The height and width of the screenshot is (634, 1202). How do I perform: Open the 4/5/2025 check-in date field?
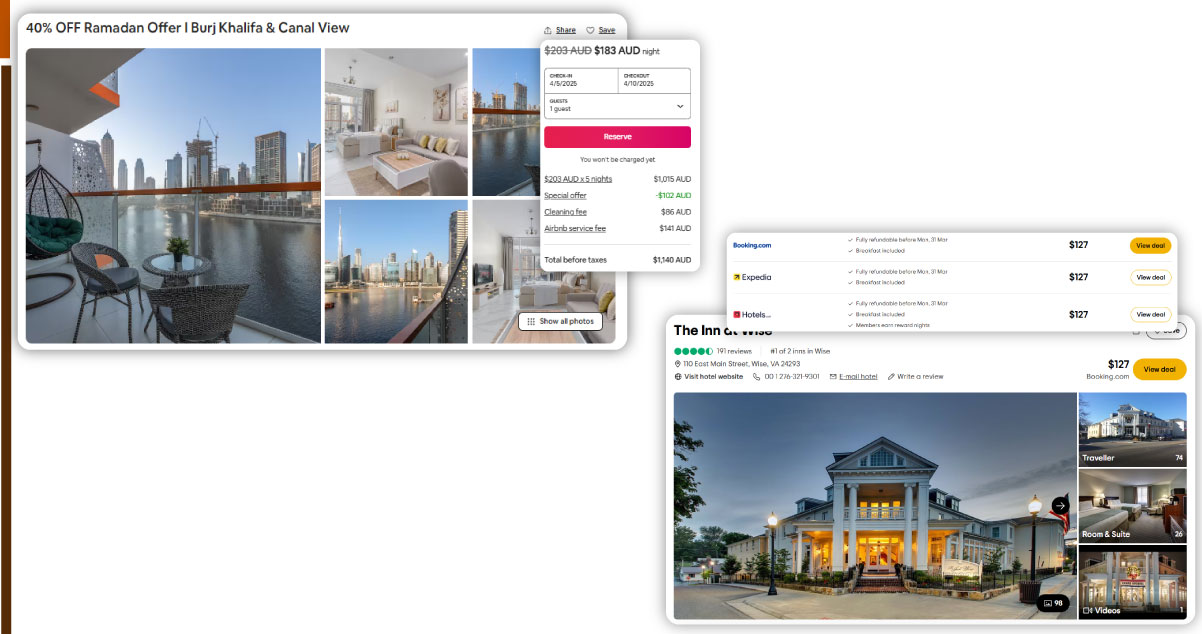tap(580, 80)
